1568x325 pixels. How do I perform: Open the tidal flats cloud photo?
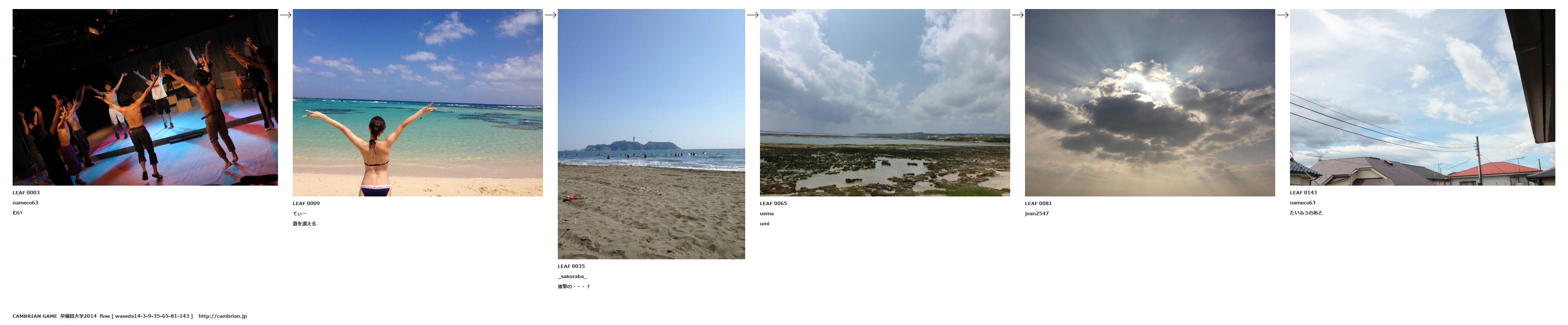[885, 103]
